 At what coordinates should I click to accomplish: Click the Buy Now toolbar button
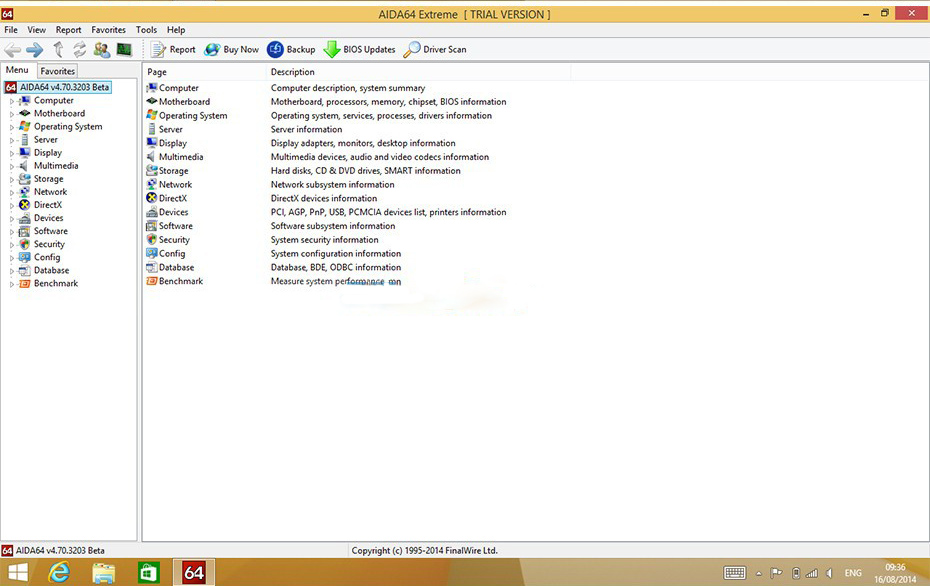231,50
